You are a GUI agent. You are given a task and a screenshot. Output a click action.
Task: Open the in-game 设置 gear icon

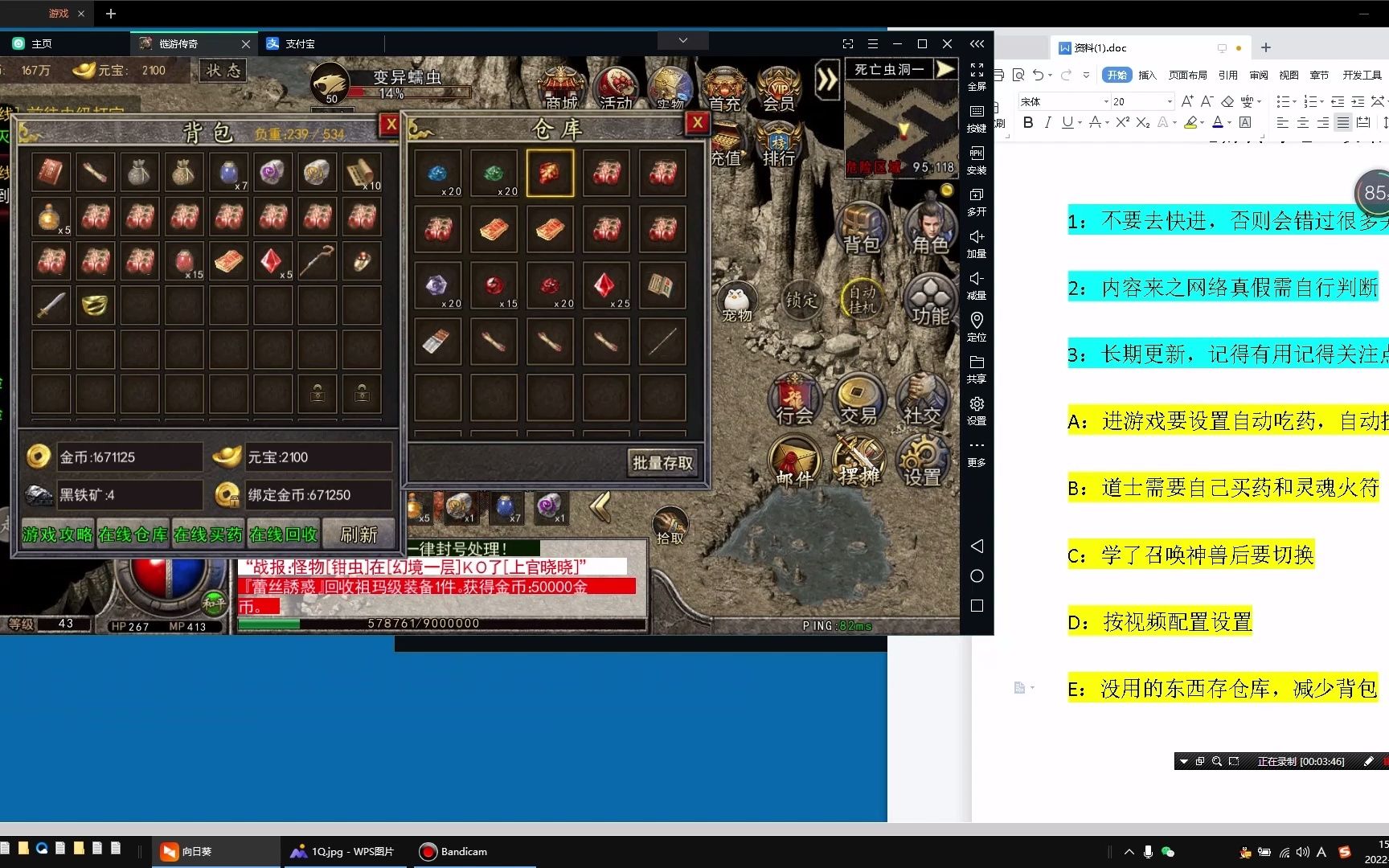[922, 462]
